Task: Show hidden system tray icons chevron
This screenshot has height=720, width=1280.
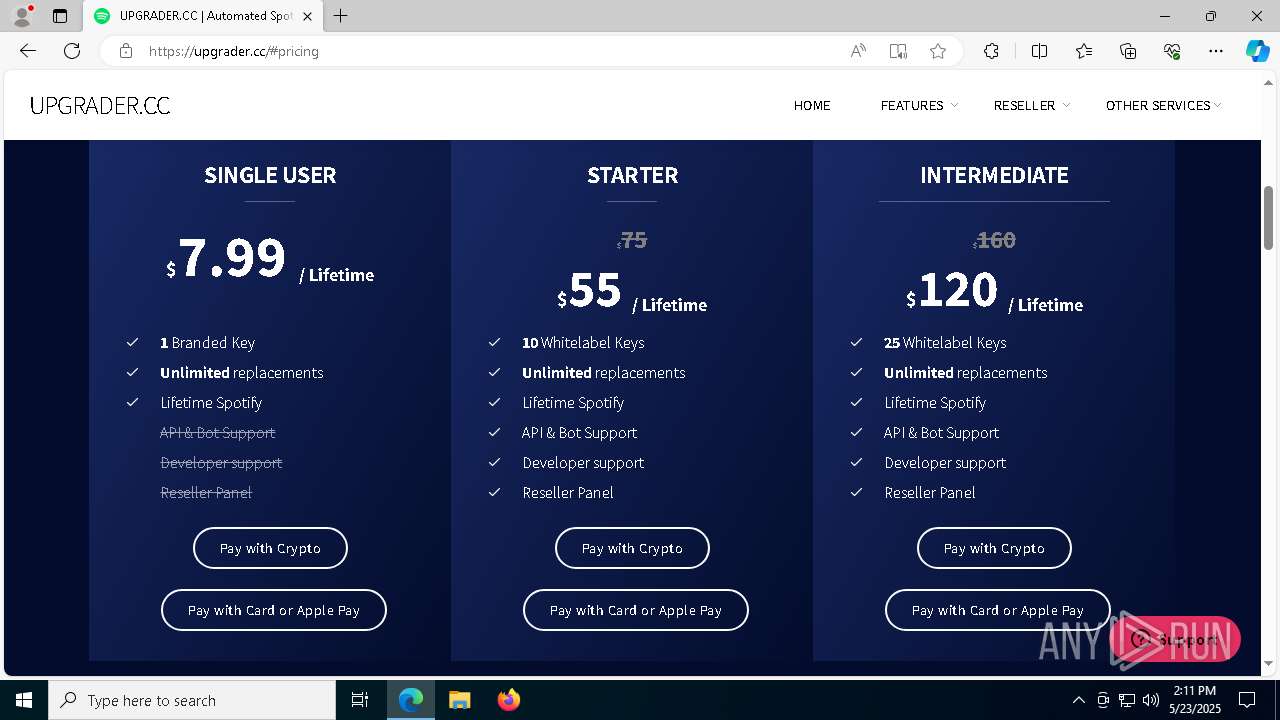Action: point(1078,700)
